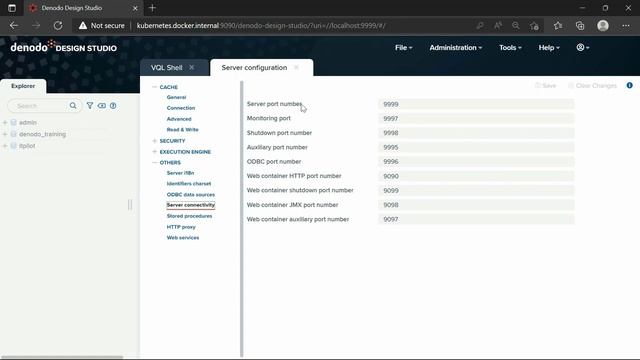Open the user account icon menu
This screenshot has height=360, width=640.
(582, 47)
